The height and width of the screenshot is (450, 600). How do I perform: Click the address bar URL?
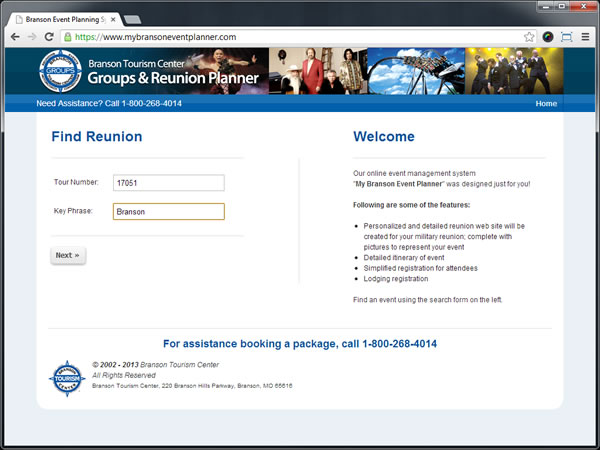click(x=155, y=37)
